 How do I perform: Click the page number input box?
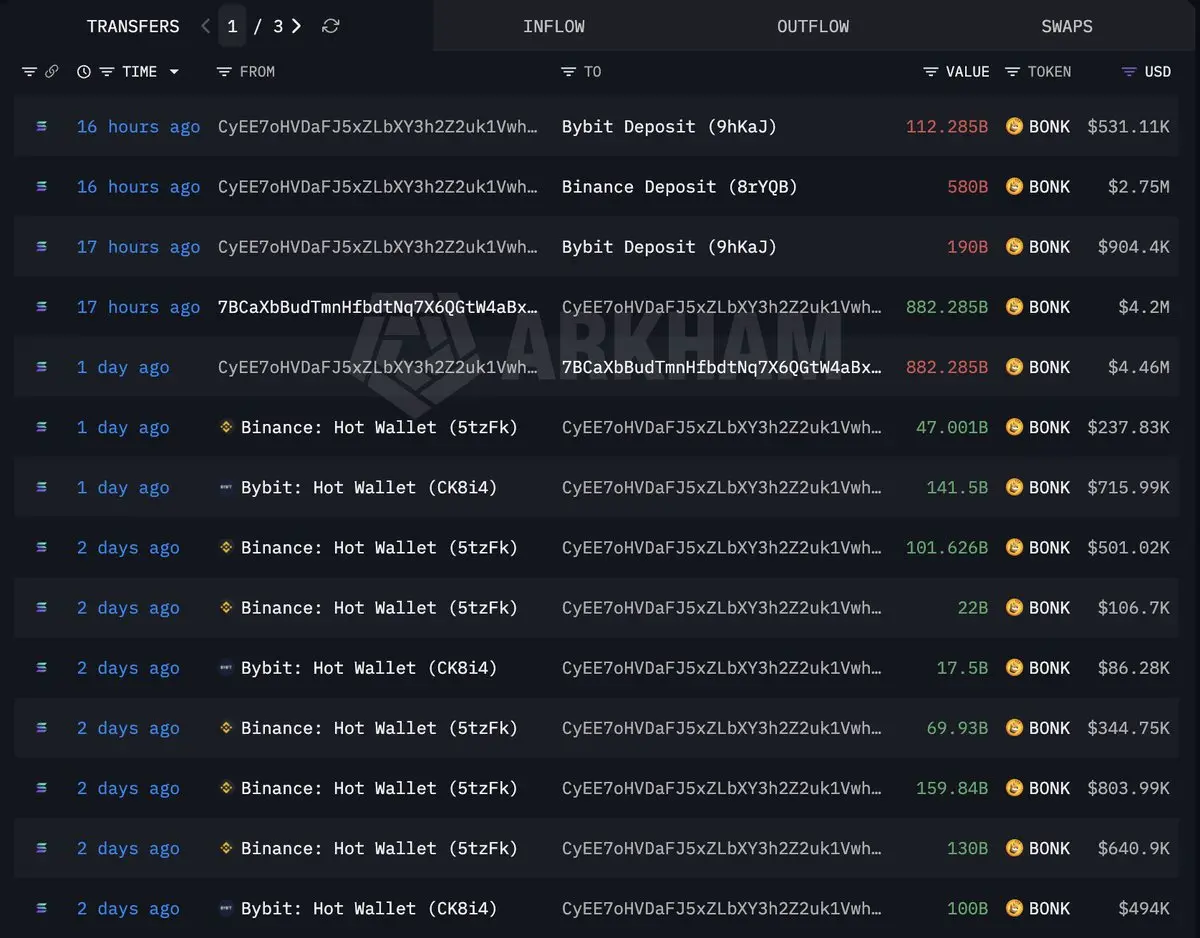point(232,27)
